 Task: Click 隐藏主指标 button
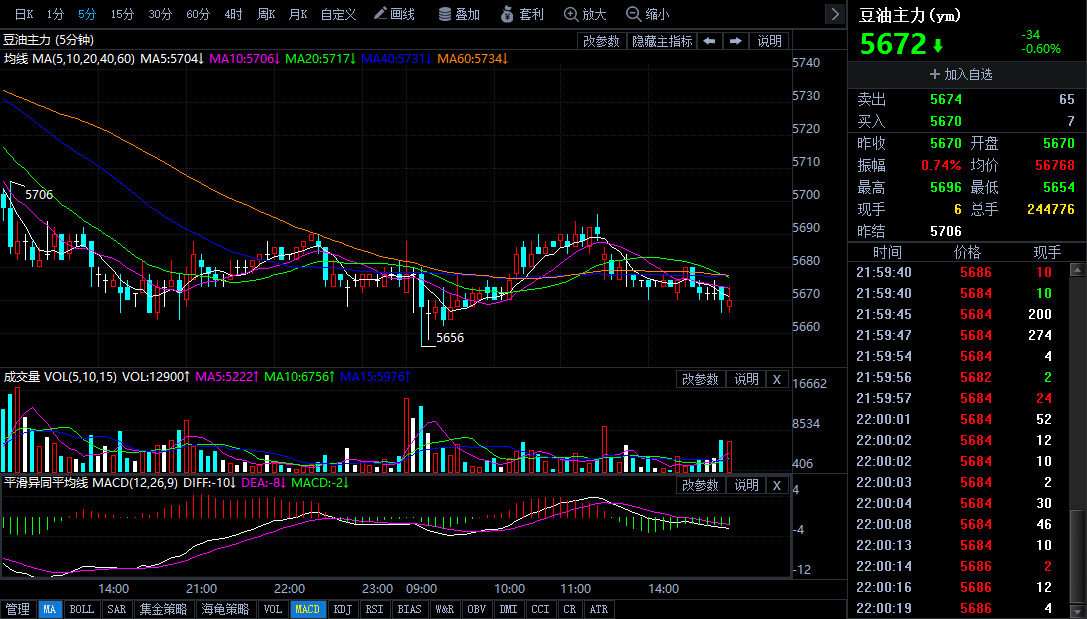[x=662, y=41]
